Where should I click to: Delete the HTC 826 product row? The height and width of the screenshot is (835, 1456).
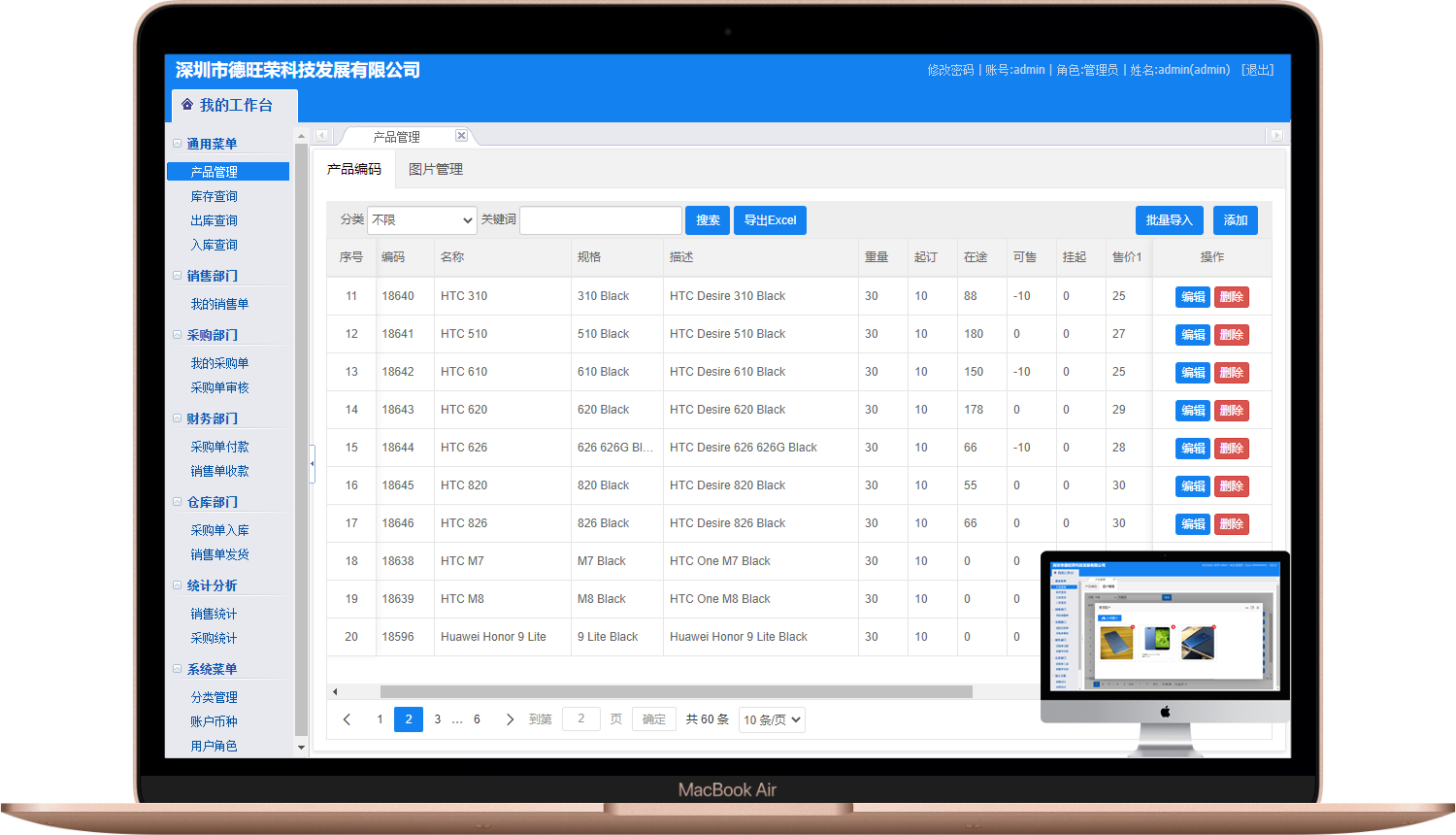1231,524
